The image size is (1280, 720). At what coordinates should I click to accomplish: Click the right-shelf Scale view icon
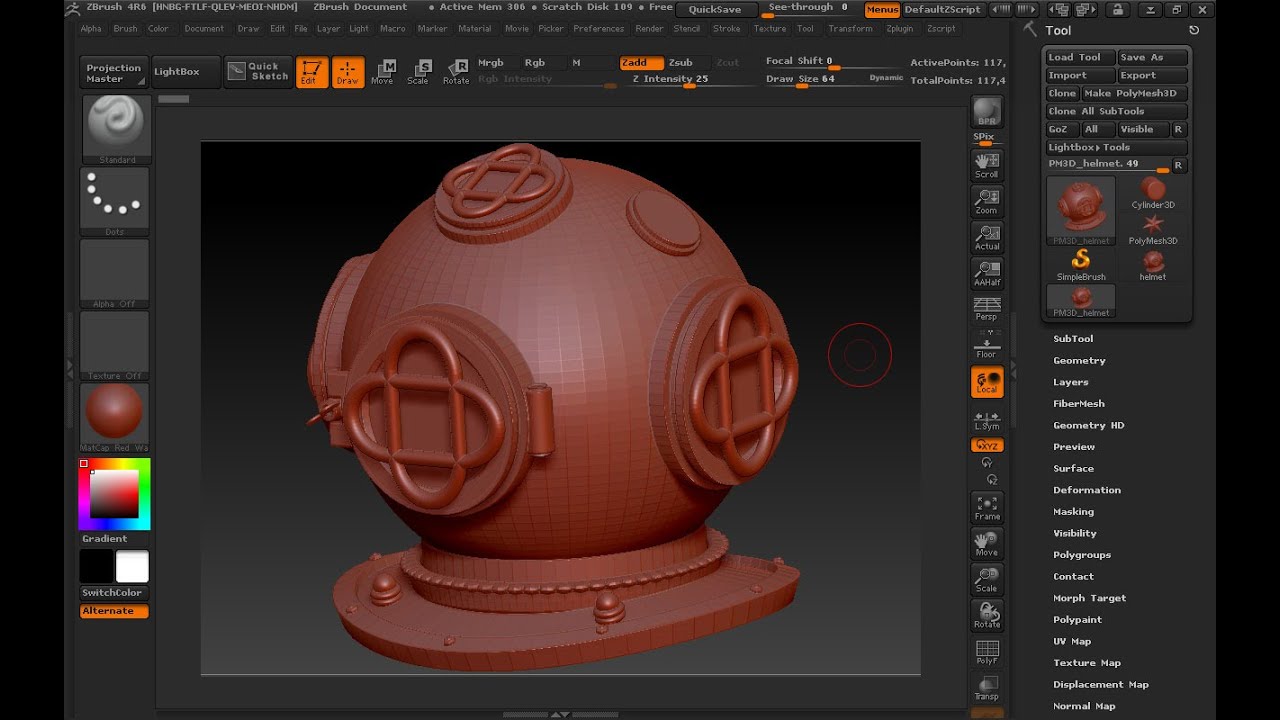[987, 579]
